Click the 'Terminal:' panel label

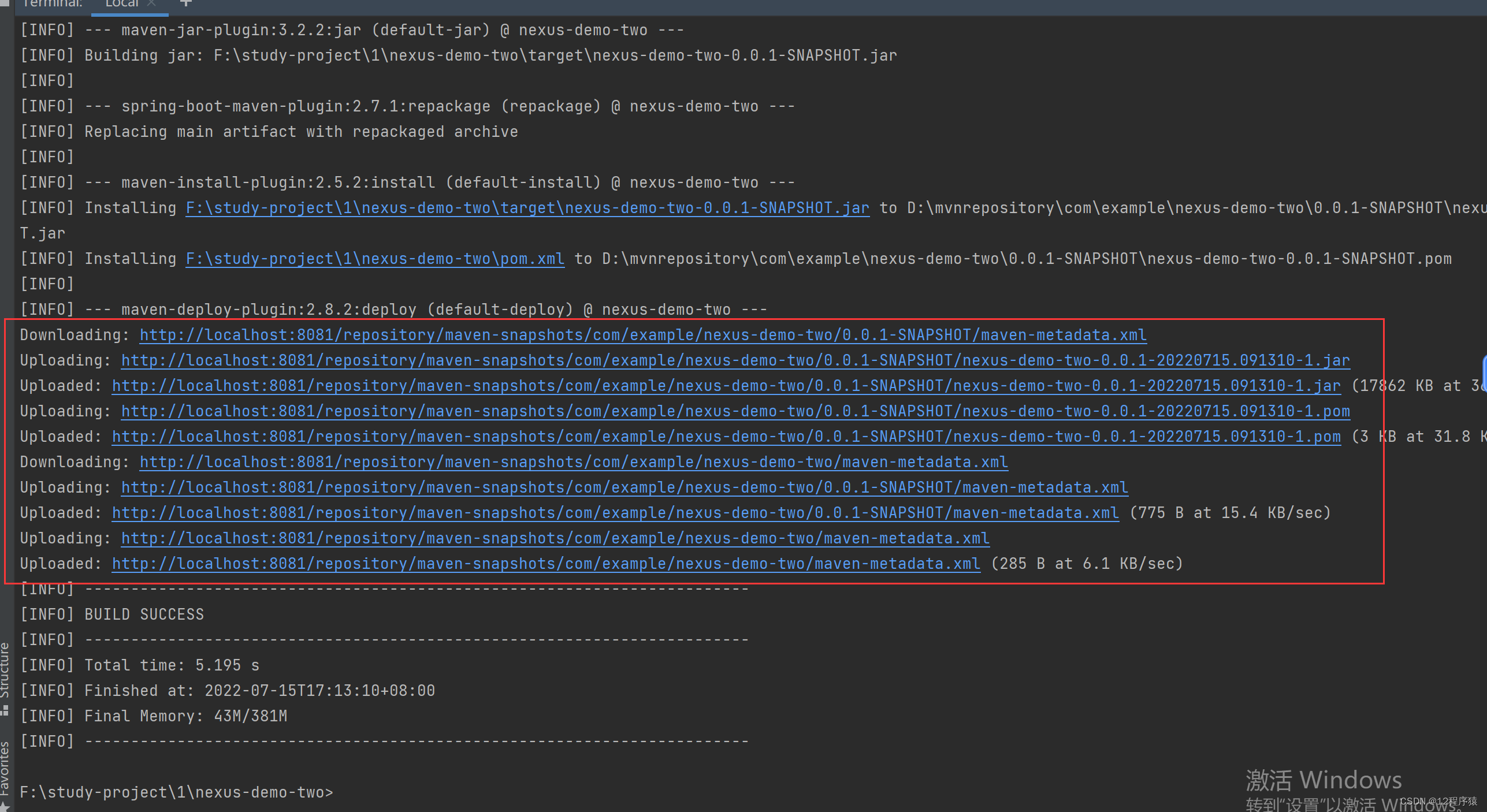[x=53, y=3]
